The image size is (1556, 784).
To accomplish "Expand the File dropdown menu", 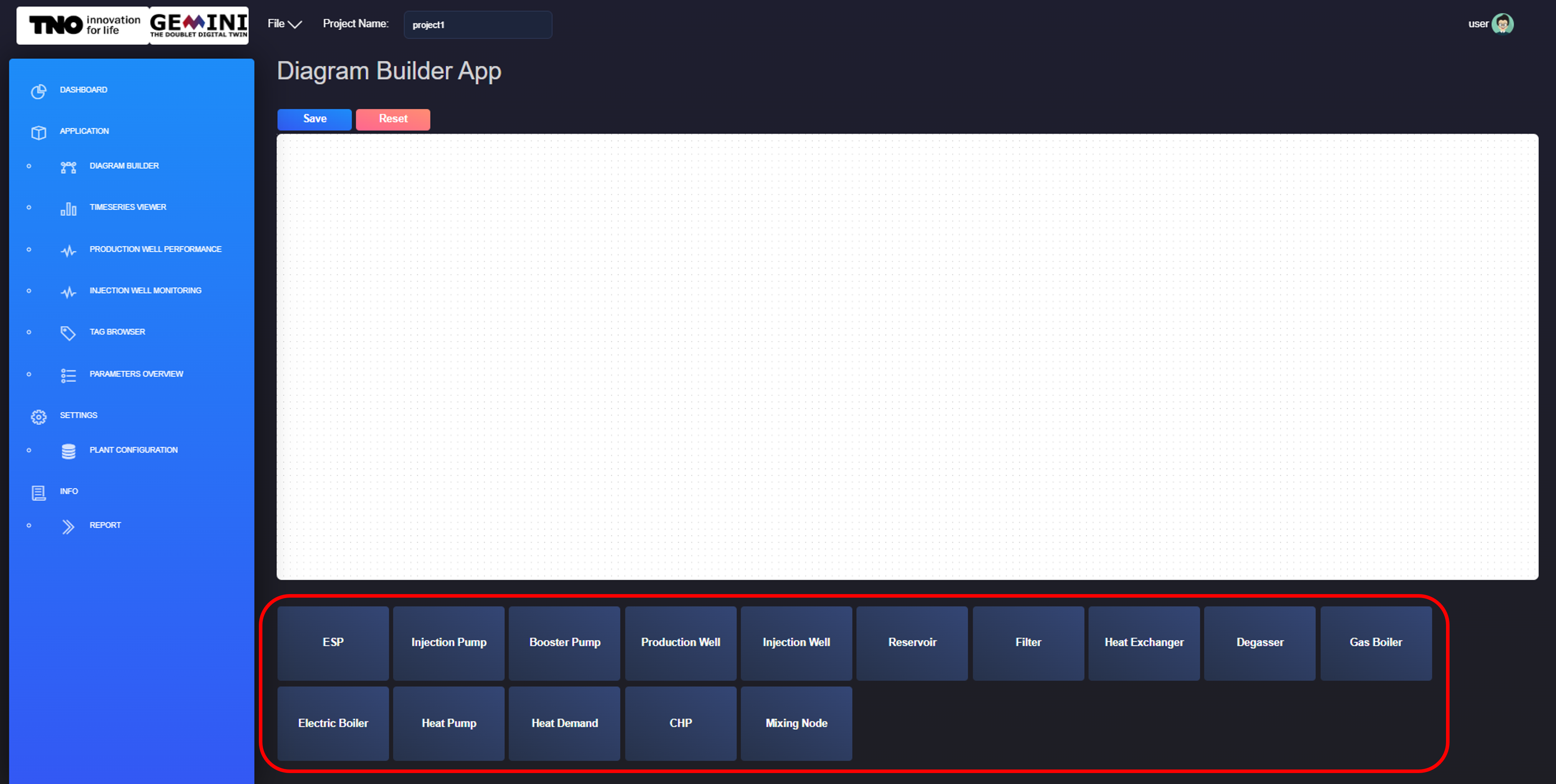I will 285,24.
